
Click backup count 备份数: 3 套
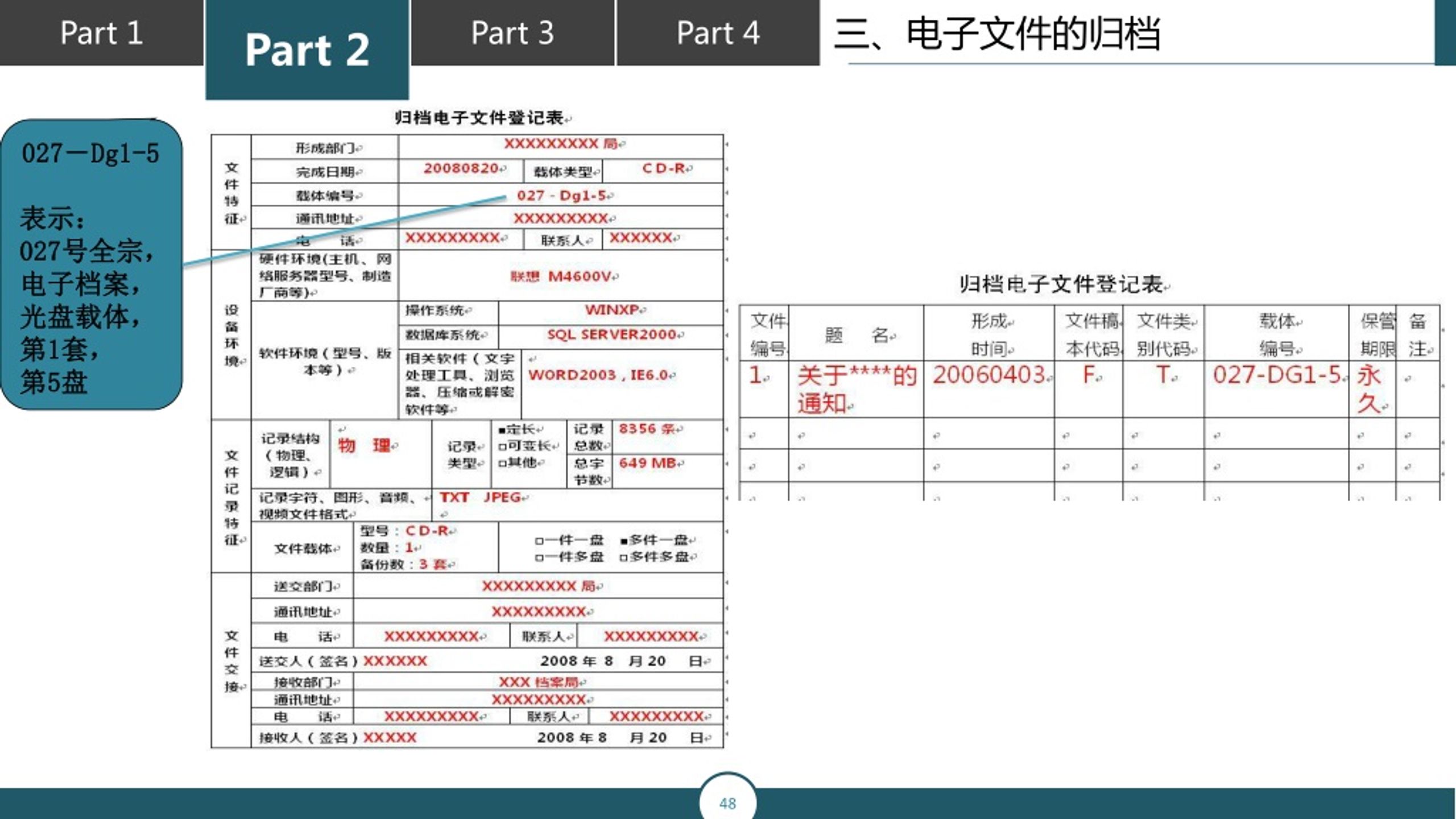[403, 565]
